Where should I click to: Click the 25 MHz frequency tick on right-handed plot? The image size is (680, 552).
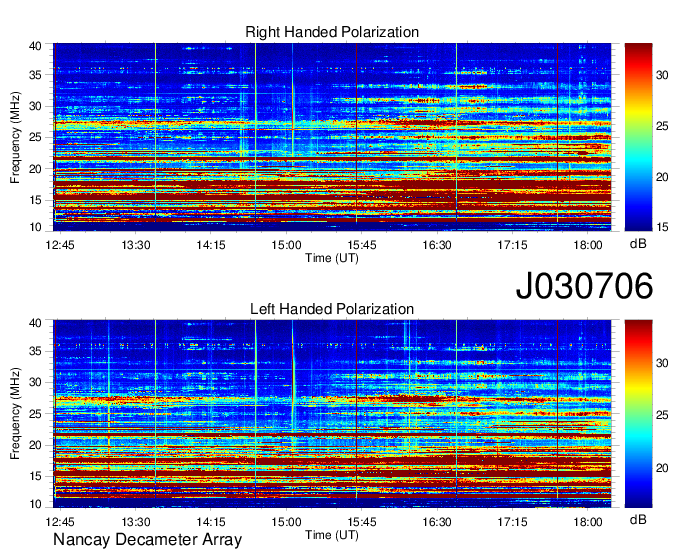pos(36,137)
